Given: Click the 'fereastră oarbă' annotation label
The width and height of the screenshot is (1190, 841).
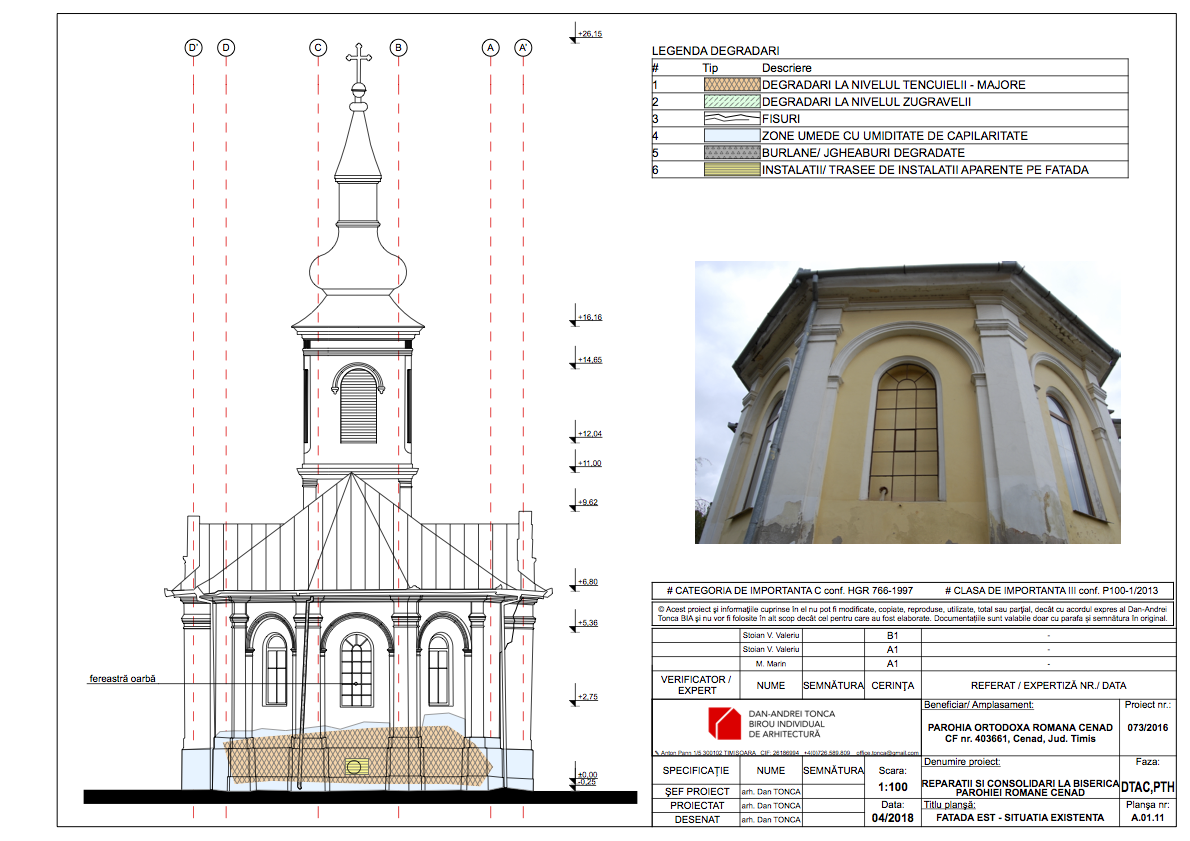Looking at the screenshot, I should [x=122, y=678].
